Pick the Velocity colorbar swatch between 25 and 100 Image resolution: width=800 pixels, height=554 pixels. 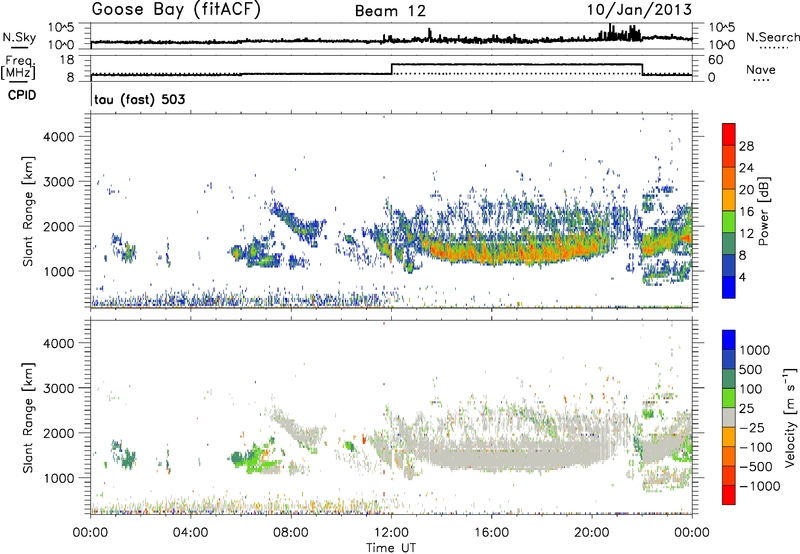coord(729,398)
